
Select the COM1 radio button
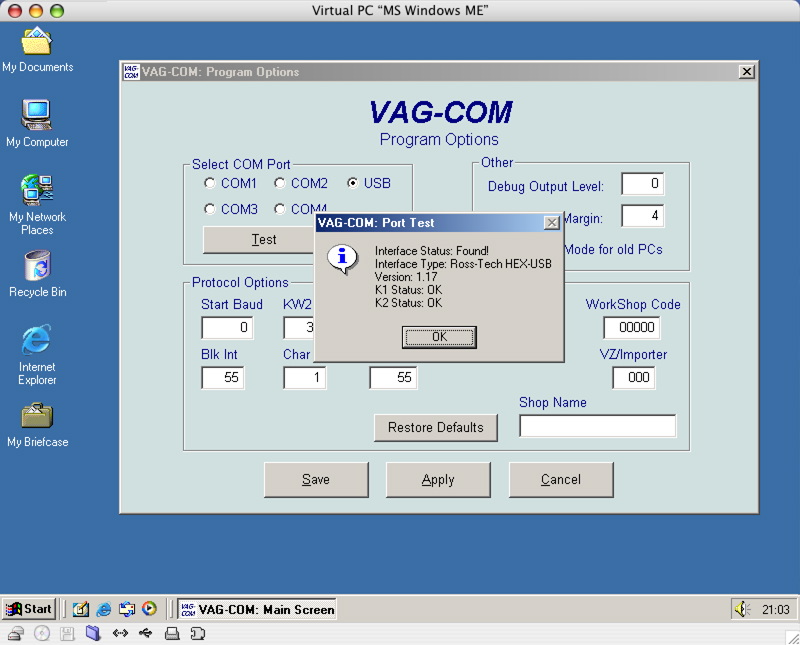point(210,183)
